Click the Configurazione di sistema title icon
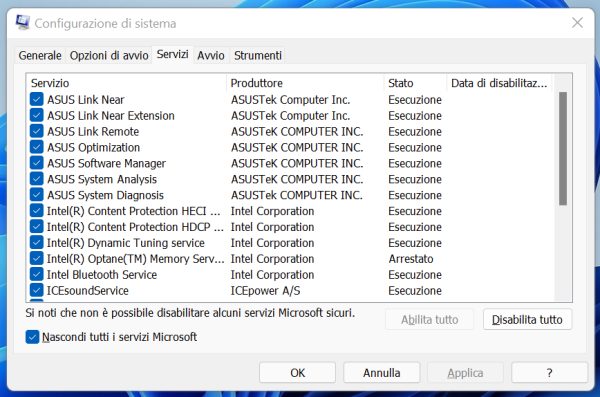 tap(23, 23)
